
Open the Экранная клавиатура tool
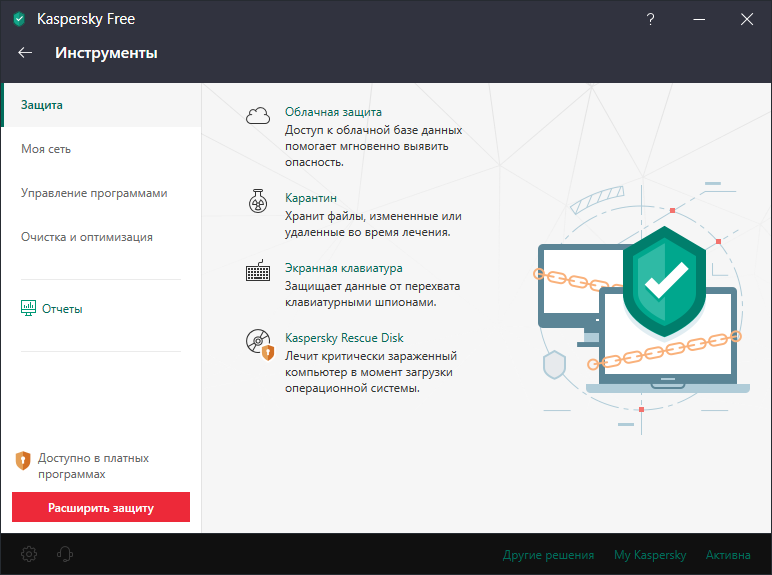click(x=343, y=268)
